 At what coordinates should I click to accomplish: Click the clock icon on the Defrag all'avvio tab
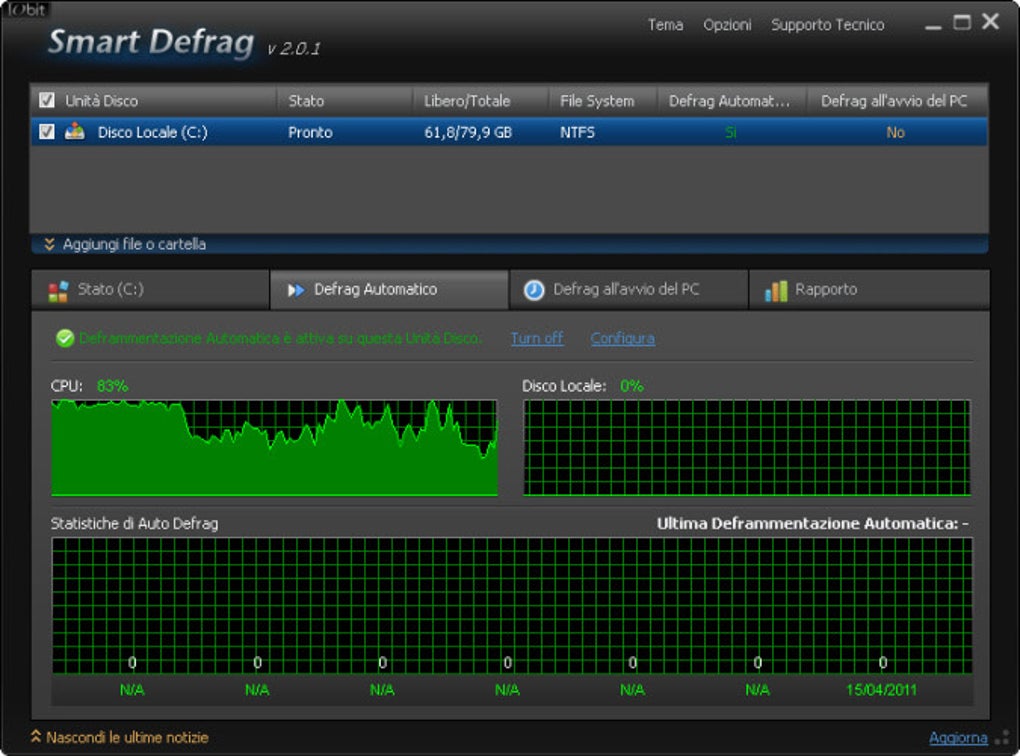tap(534, 290)
